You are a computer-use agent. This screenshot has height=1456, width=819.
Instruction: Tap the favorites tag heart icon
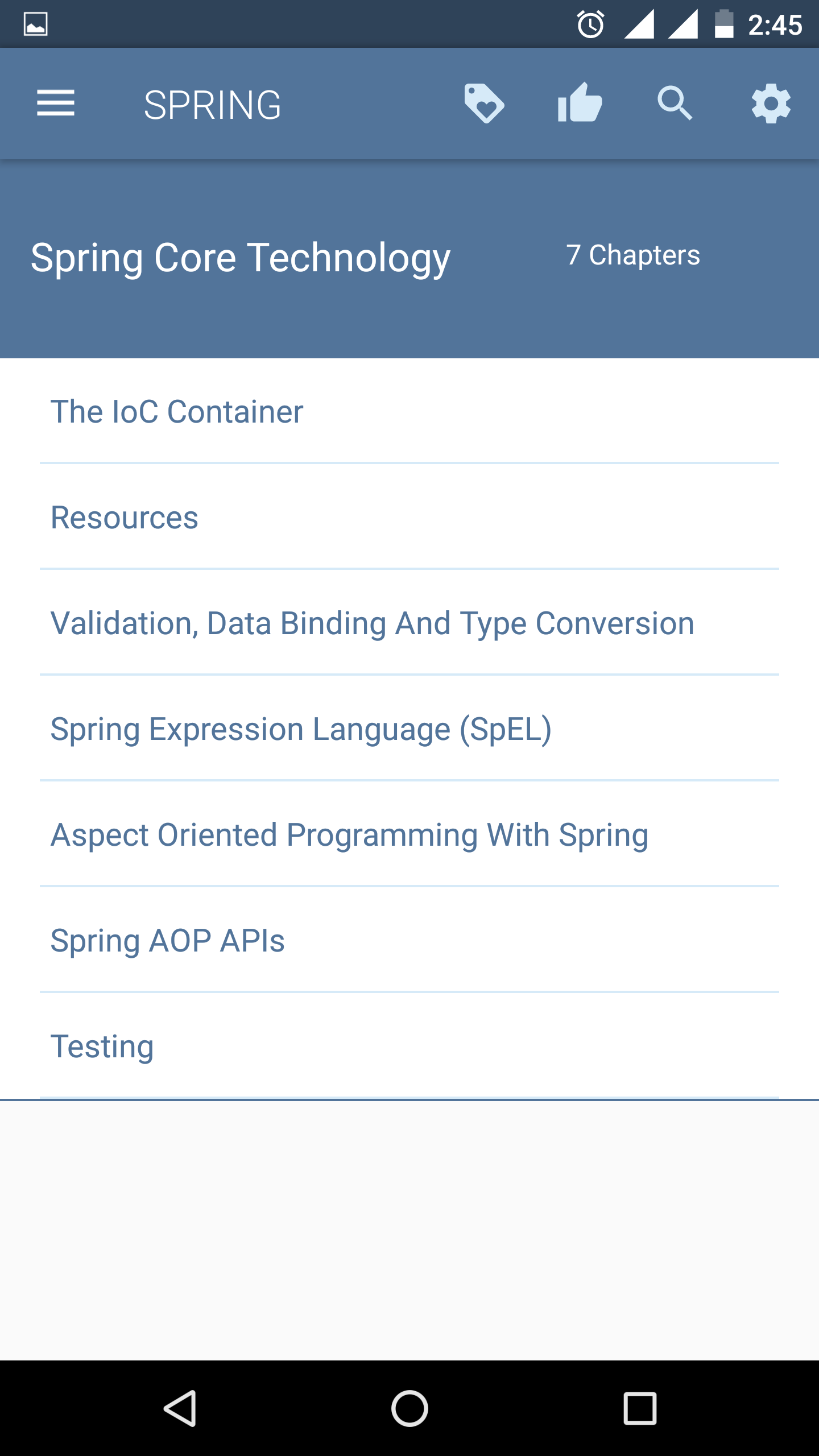click(x=483, y=104)
